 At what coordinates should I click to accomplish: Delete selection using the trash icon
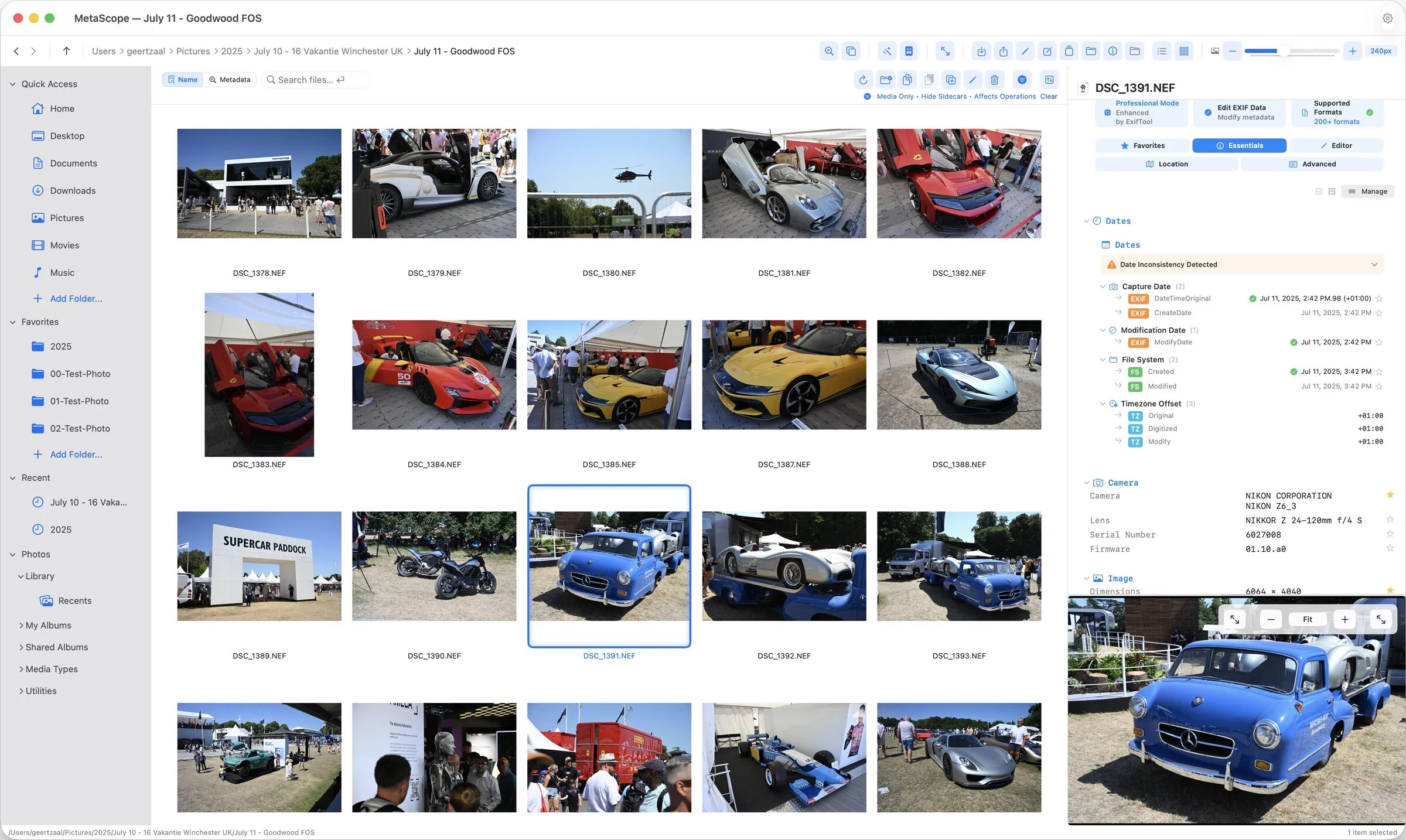(x=994, y=80)
